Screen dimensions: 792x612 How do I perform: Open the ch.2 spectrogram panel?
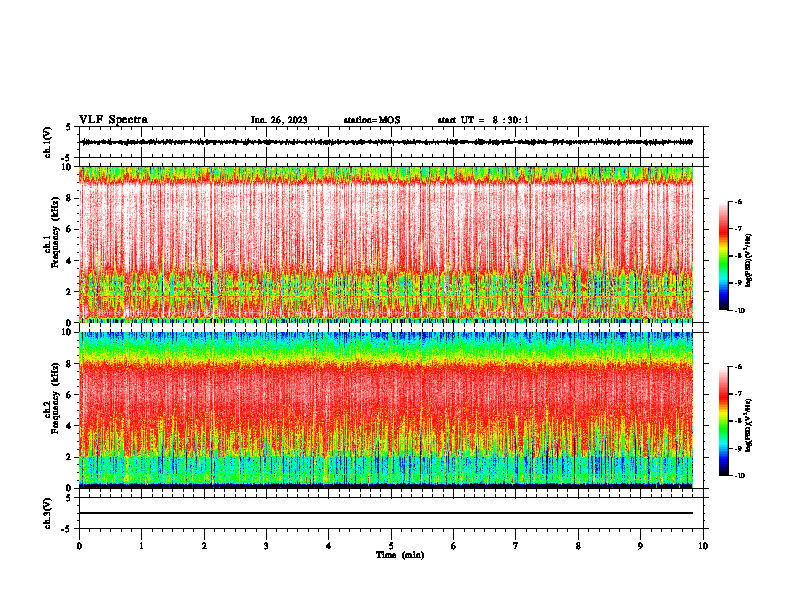[x=386, y=410]
